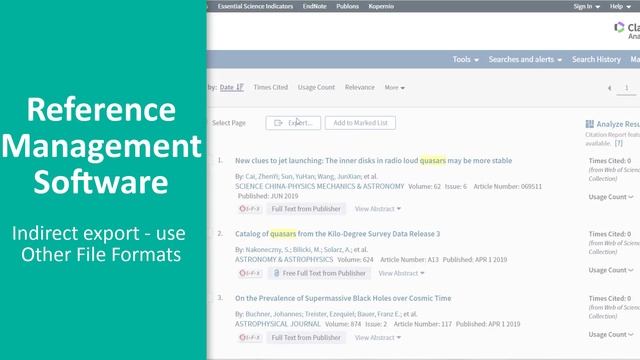Expand Searches and alerts menu
The width and height of the screenshot is (640, 360).
(525, 60)
